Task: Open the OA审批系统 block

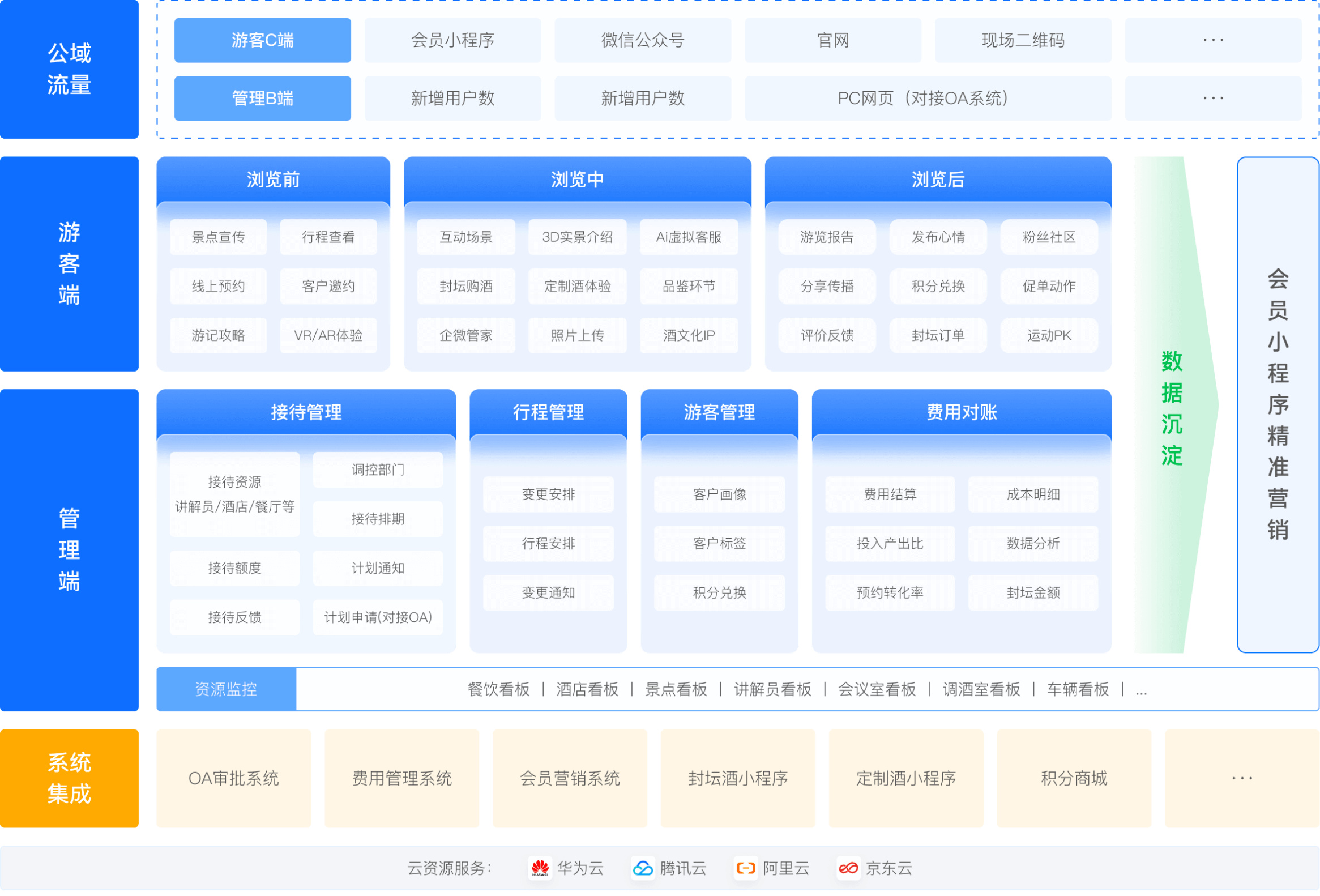Action: click(233, 778)
